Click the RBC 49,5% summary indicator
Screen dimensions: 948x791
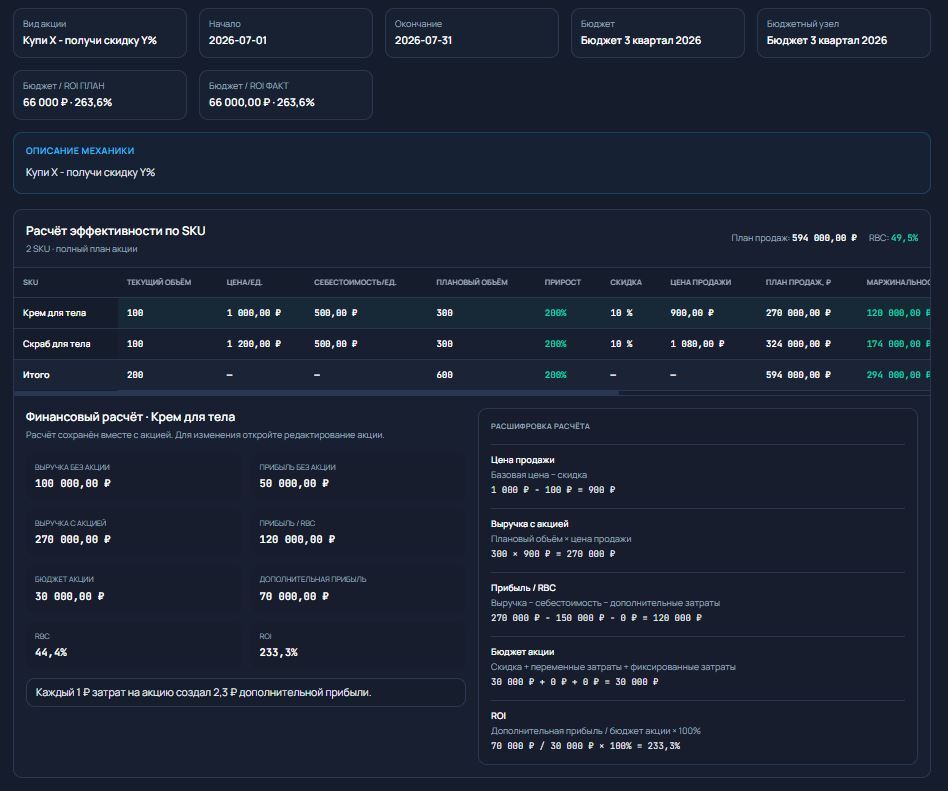(x=893, y=238)
